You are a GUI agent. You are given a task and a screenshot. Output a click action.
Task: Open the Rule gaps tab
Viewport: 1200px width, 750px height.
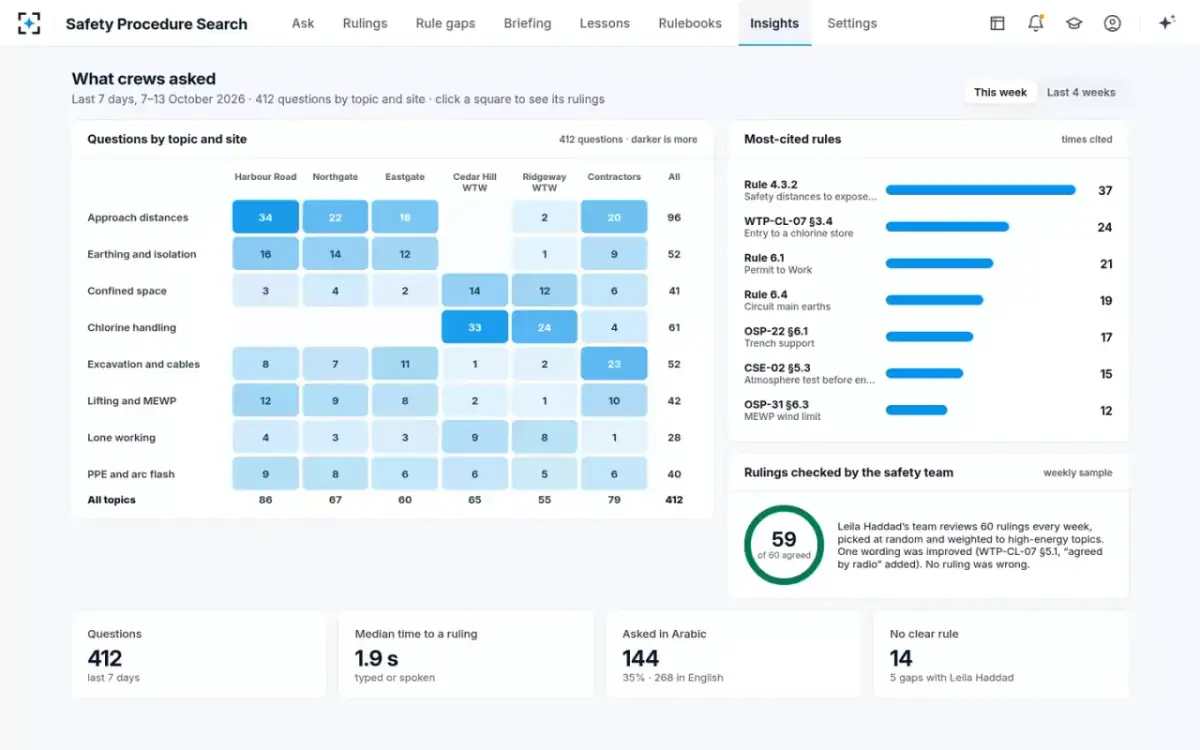(x=445, y=23)
